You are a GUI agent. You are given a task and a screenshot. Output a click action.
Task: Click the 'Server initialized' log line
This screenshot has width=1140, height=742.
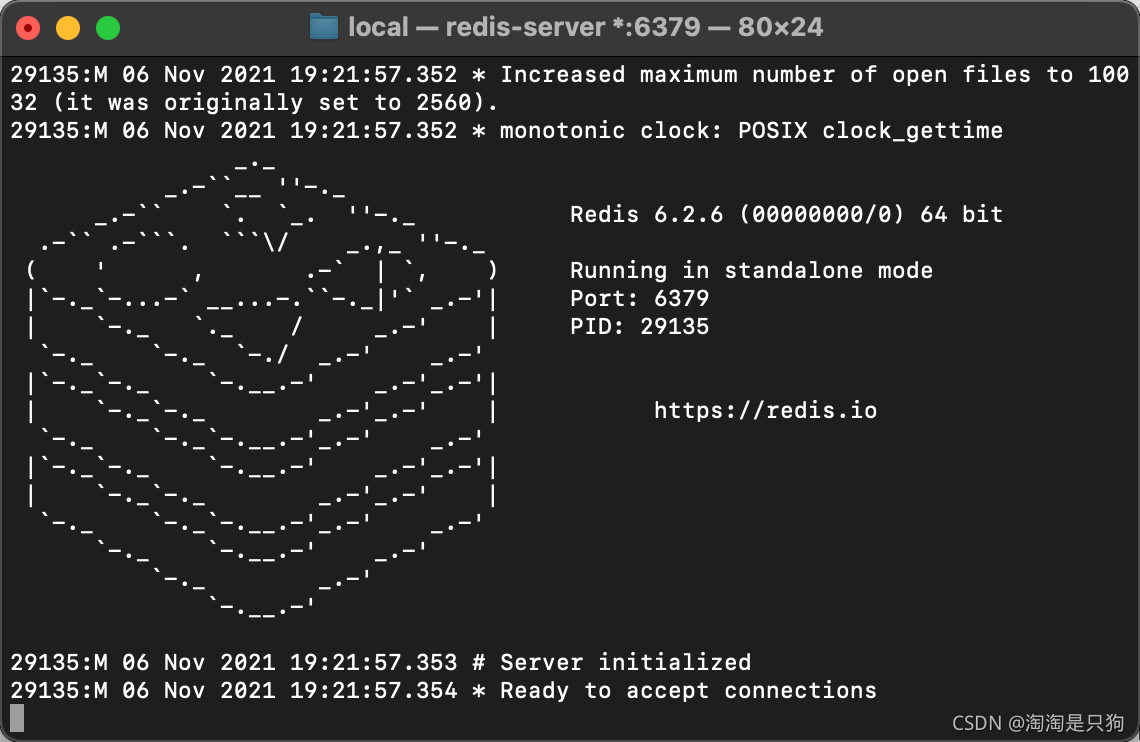coord(380,663)
